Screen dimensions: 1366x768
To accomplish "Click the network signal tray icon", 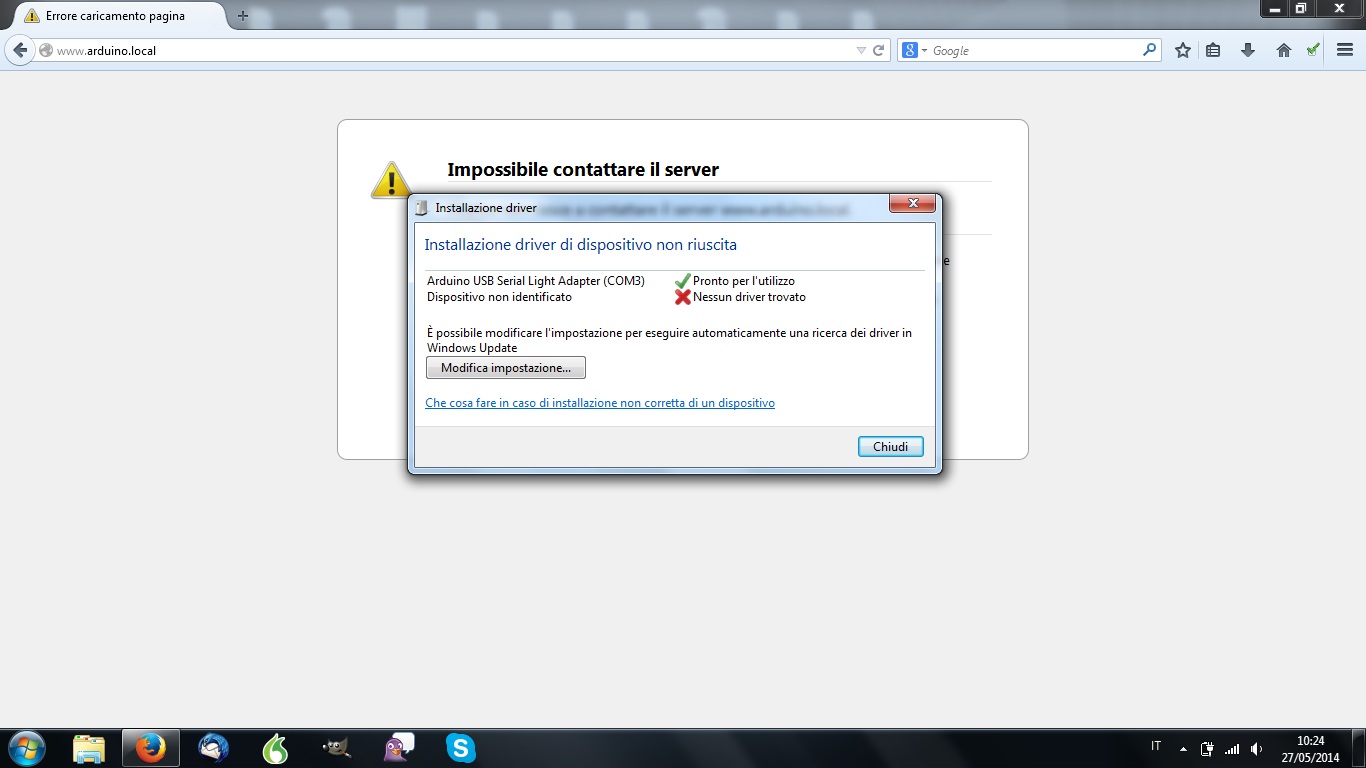I will 1232,749.
